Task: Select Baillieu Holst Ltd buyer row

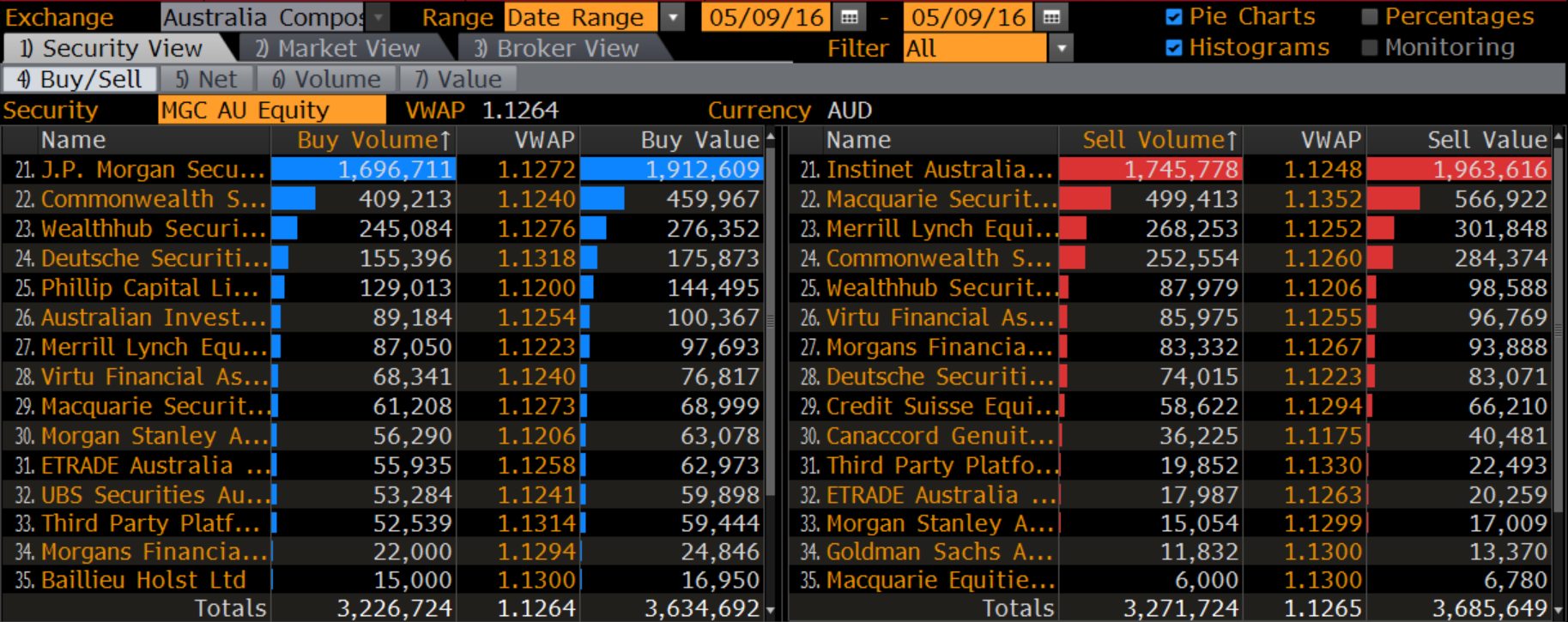Action: 383,580
